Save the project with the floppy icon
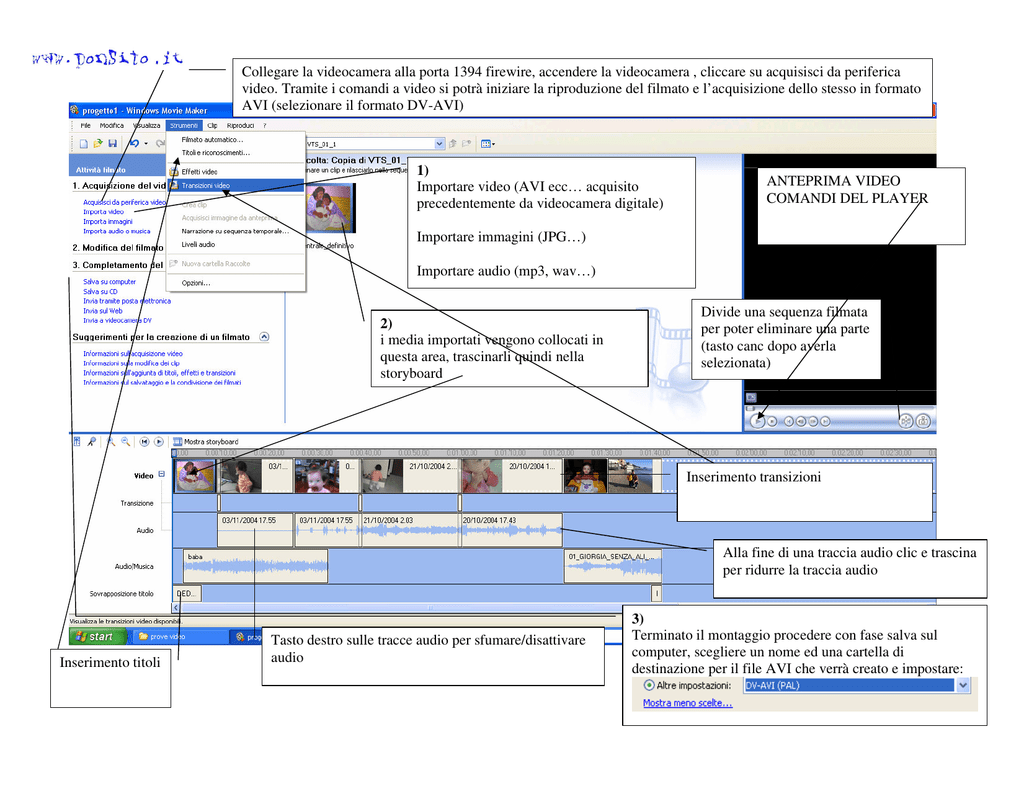 112,144
